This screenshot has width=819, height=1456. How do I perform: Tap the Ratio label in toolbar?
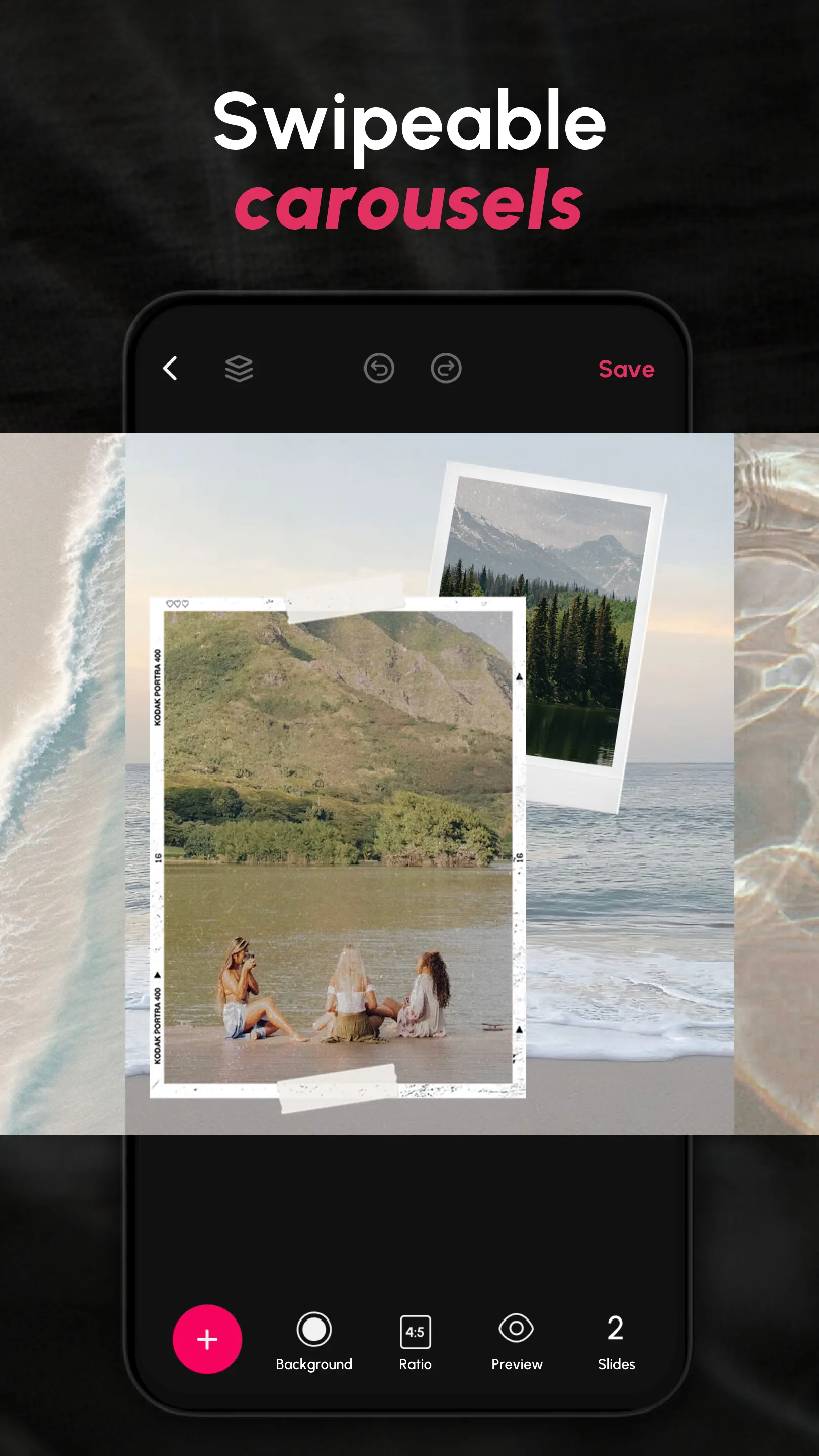click(x=415, y=1364)
